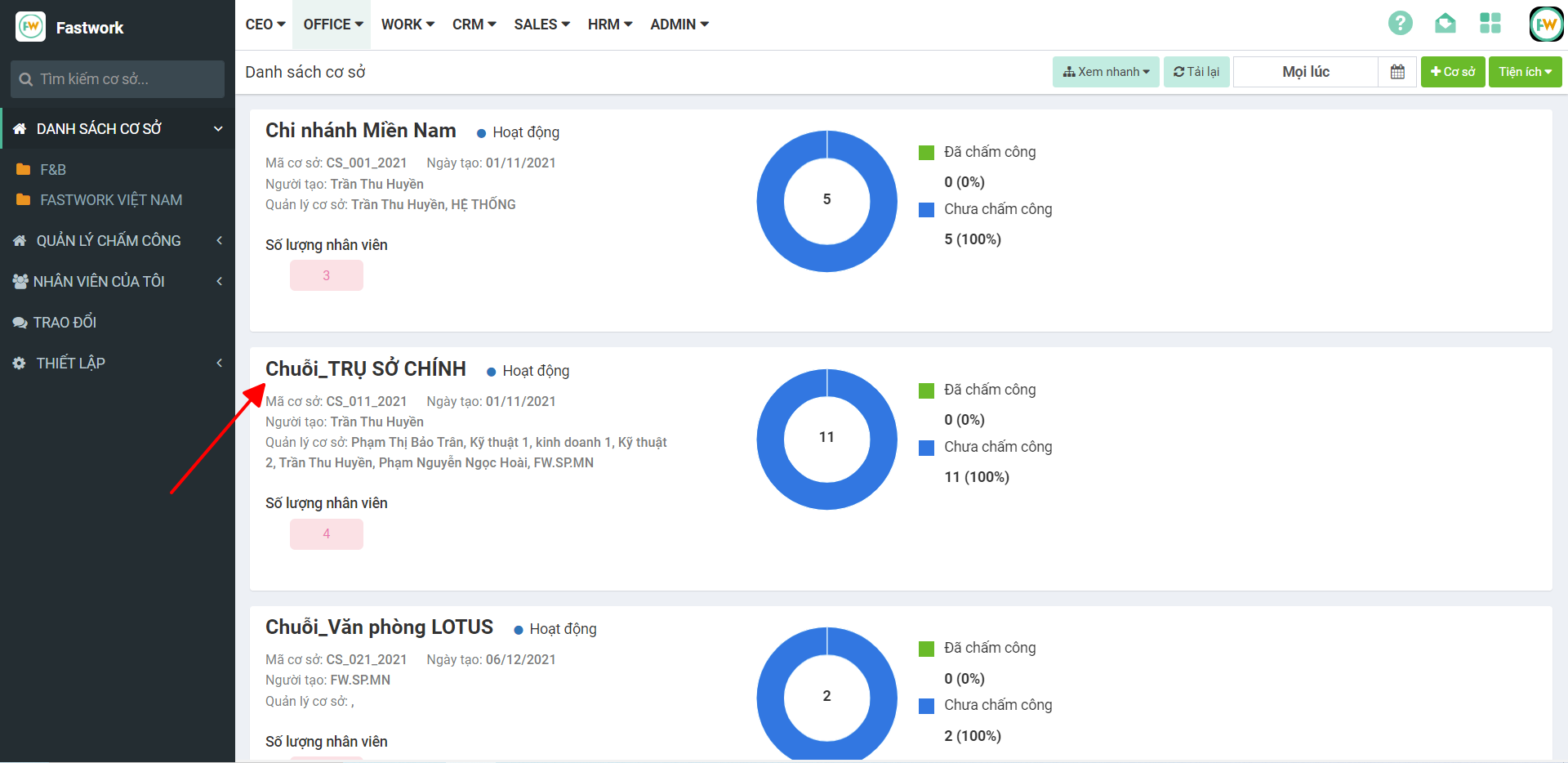Open the mail envelope notifications icon
This screenshot has width=1568, height=763.
pos(1445,23)
